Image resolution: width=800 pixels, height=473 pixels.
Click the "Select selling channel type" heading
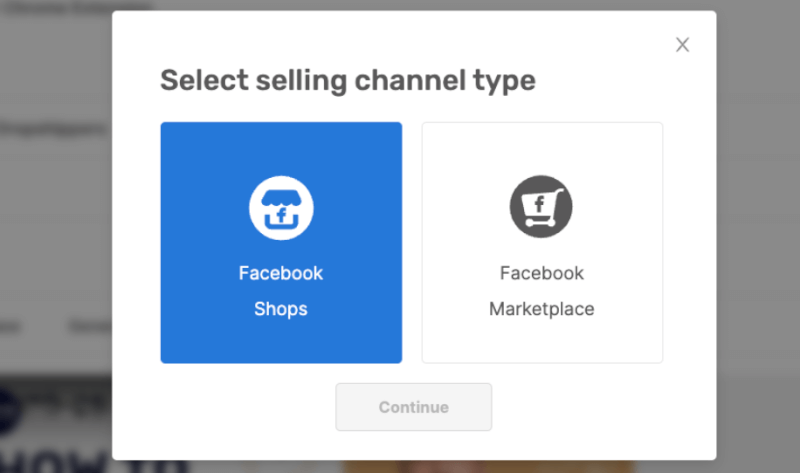pyautogui.click(x=348, y=81)
